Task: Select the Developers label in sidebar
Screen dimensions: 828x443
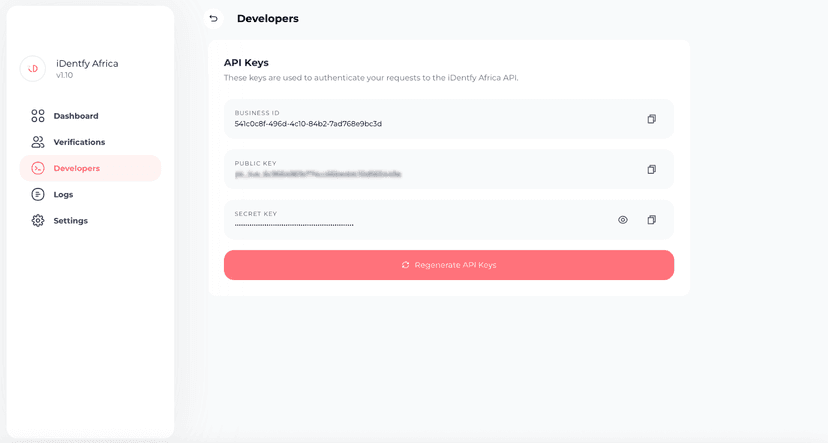Action: (77, 168)
